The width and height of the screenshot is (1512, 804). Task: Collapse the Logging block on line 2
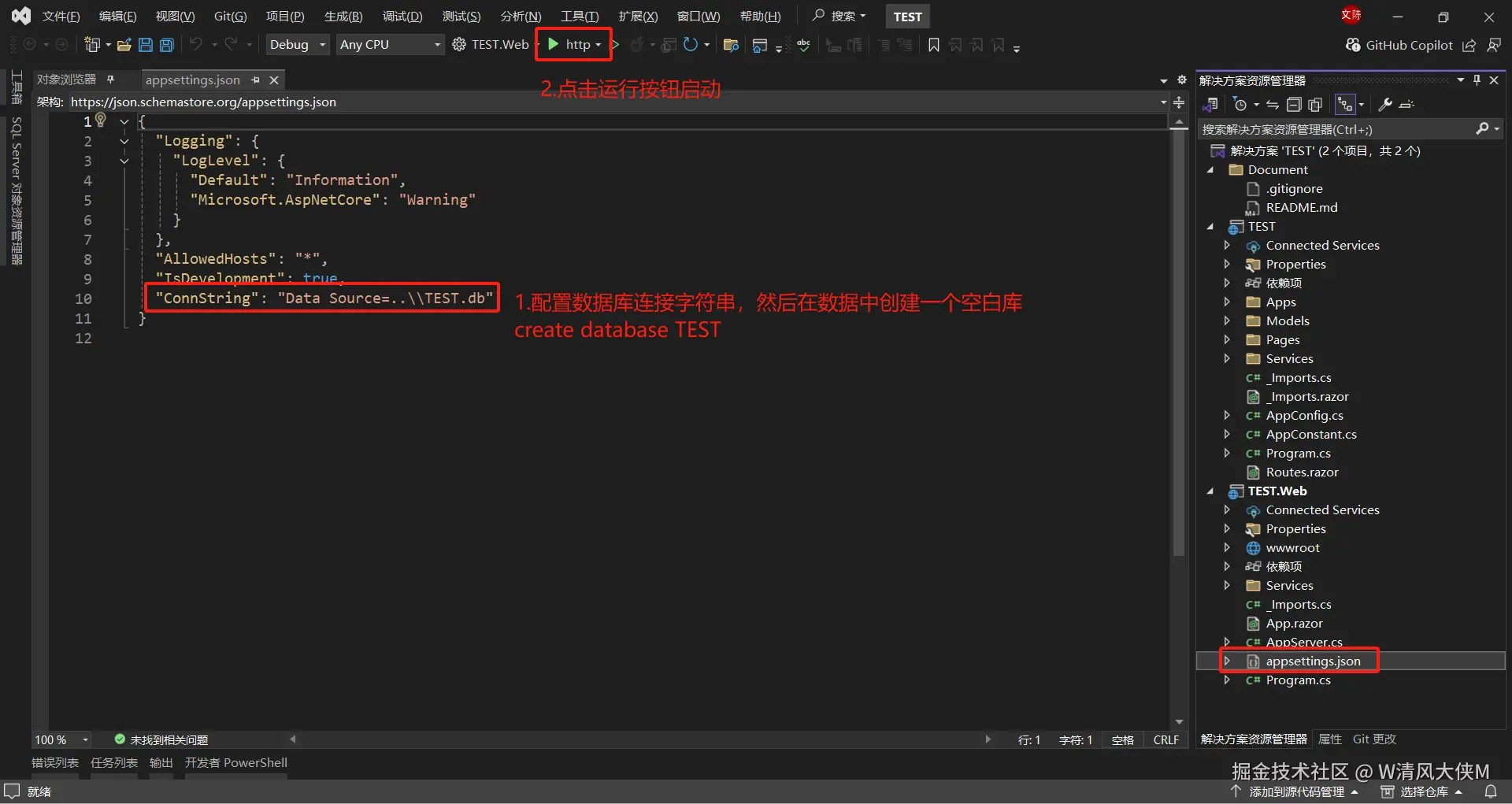(x=124, y=142)
